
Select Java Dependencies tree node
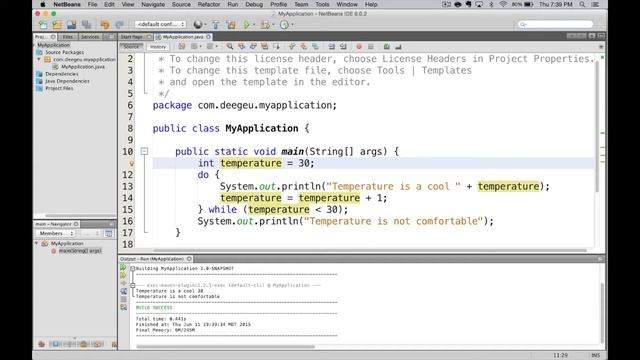(67, 81)
